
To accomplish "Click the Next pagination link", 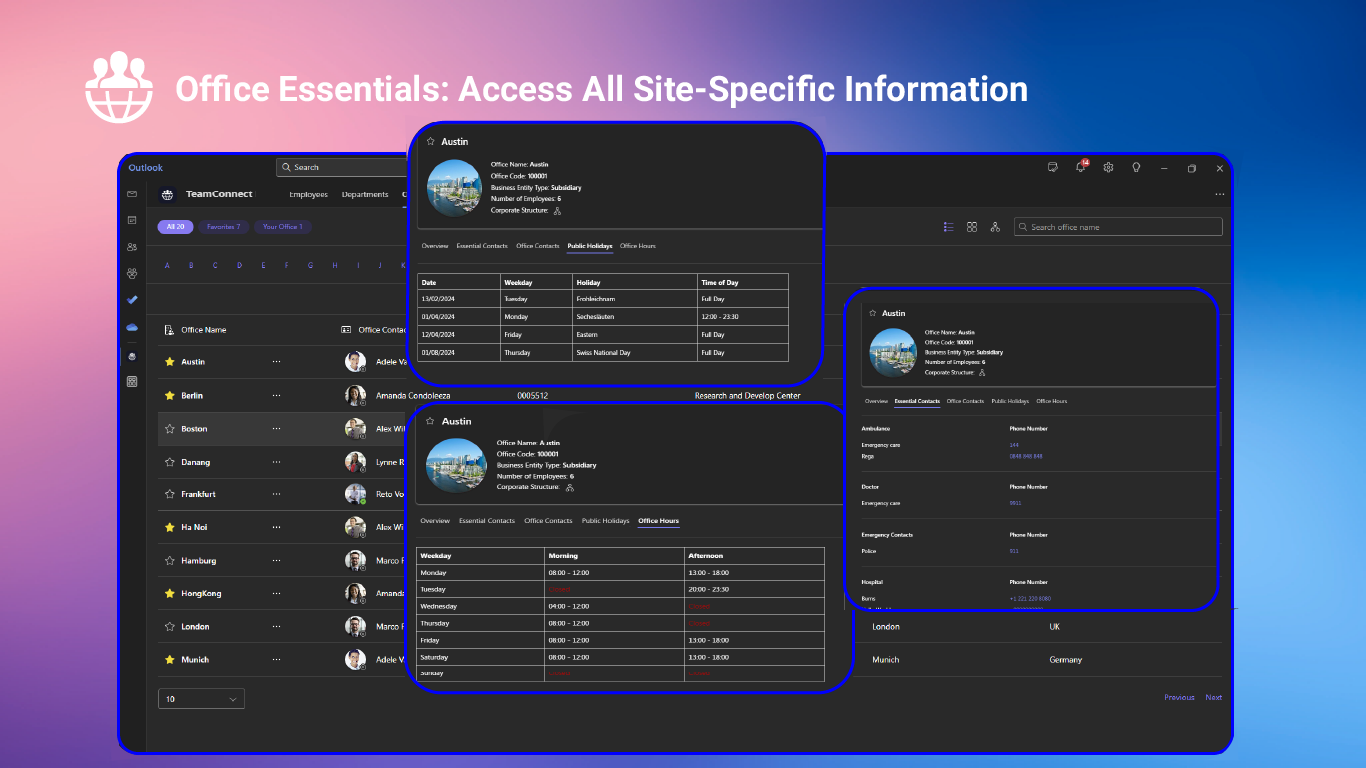I will [1213, 697].
